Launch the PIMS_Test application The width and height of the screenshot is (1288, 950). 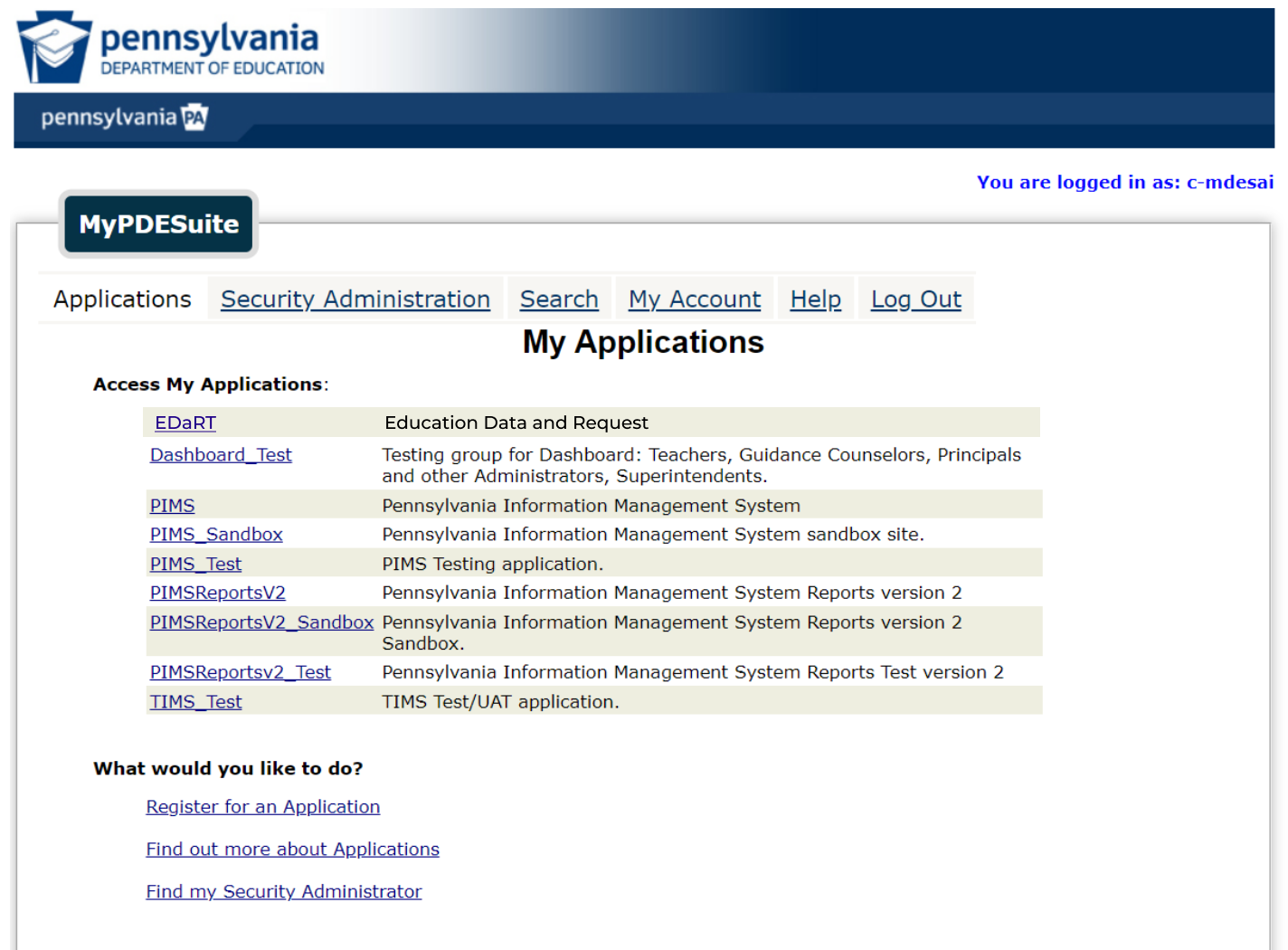(195, 565)
